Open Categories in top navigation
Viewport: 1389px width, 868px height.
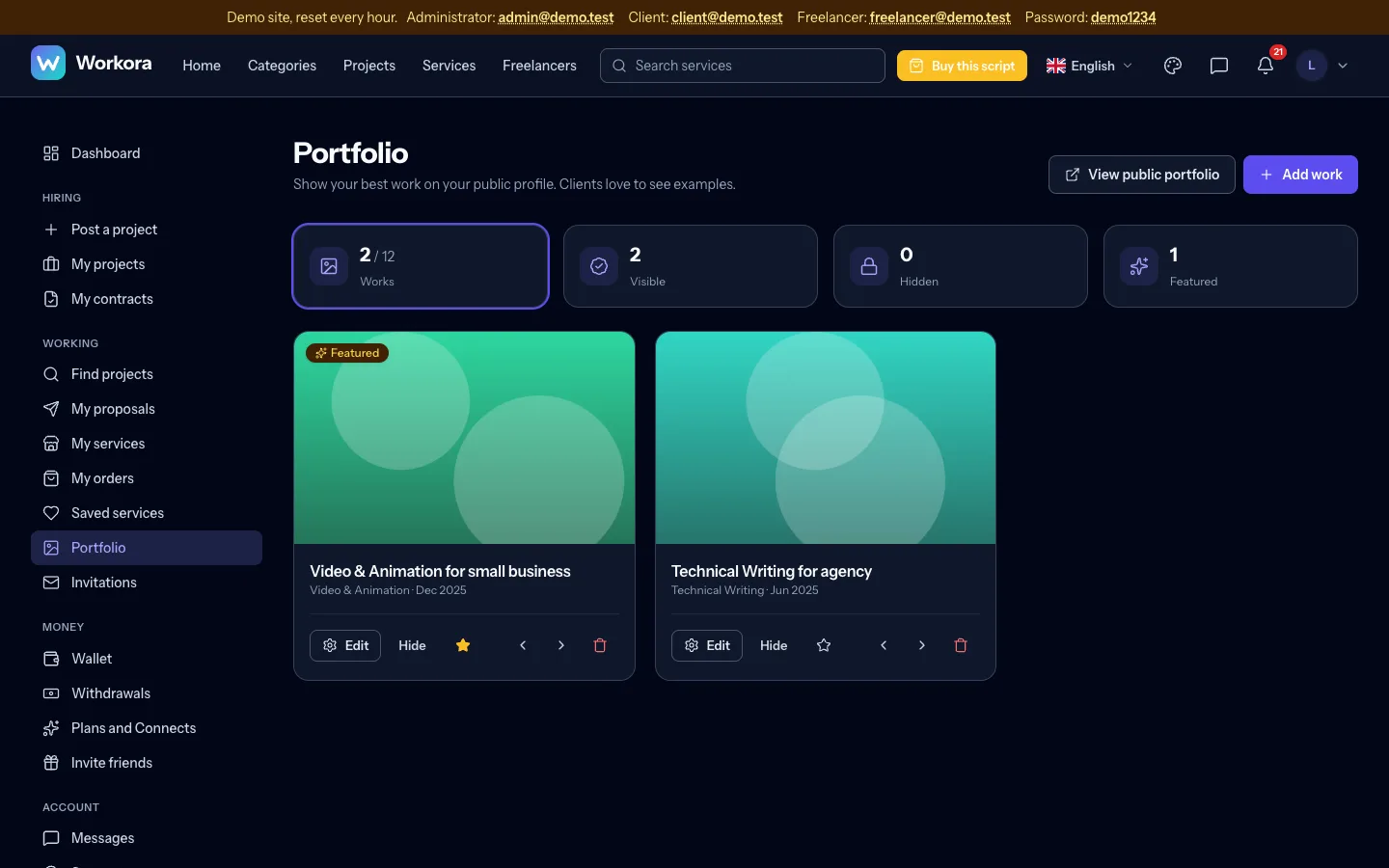point(282,66)
